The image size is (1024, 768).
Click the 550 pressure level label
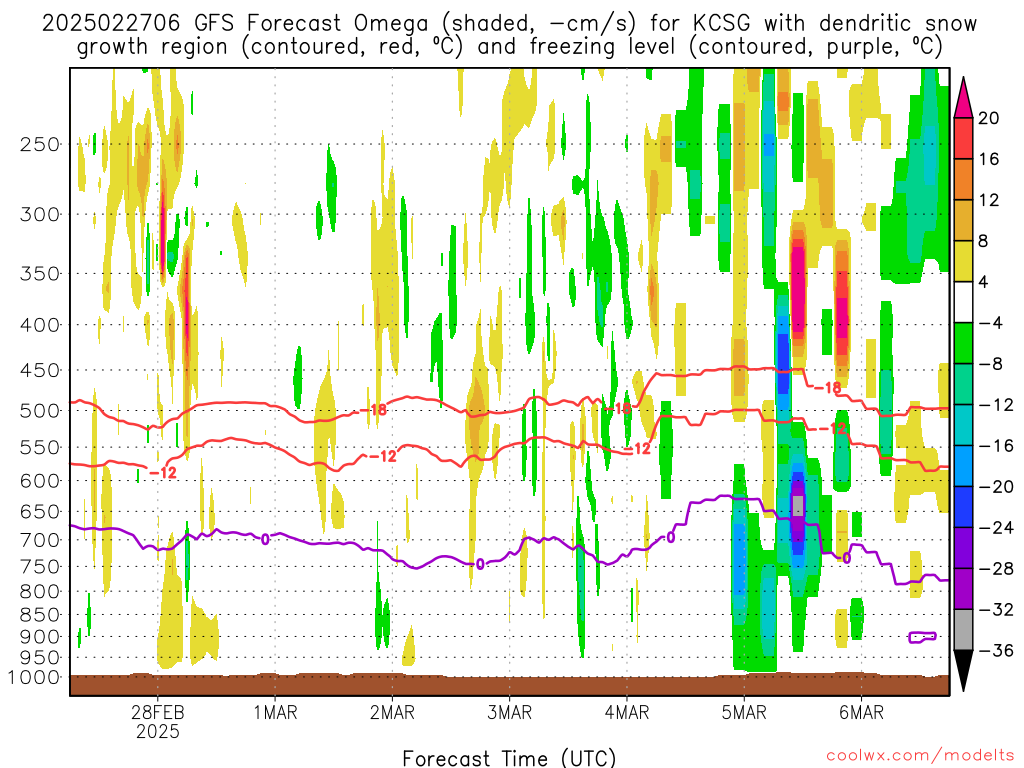tap(40, 447)
